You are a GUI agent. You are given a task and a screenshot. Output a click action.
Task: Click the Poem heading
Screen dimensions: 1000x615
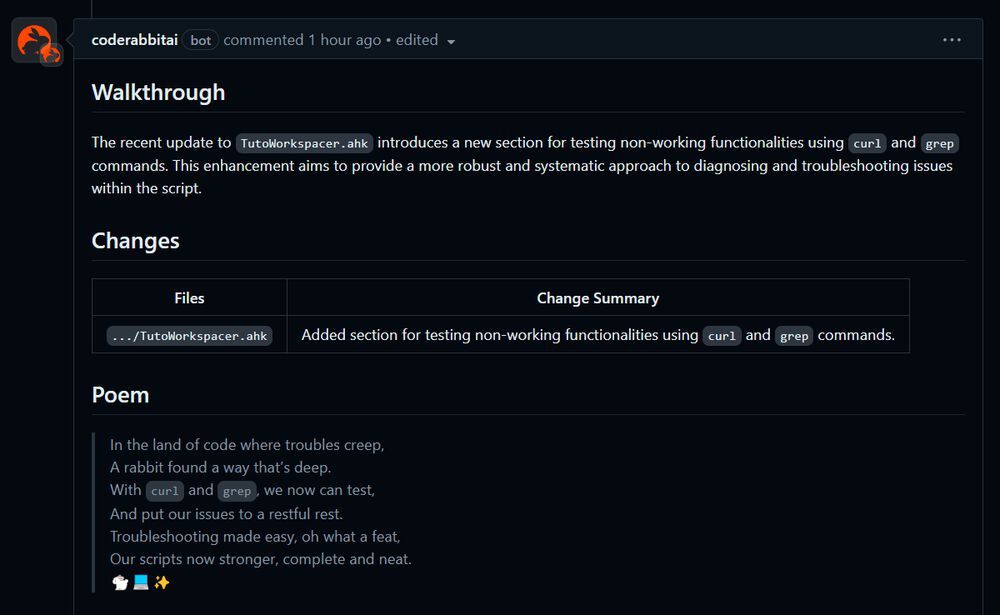click(x=120, y=395)
